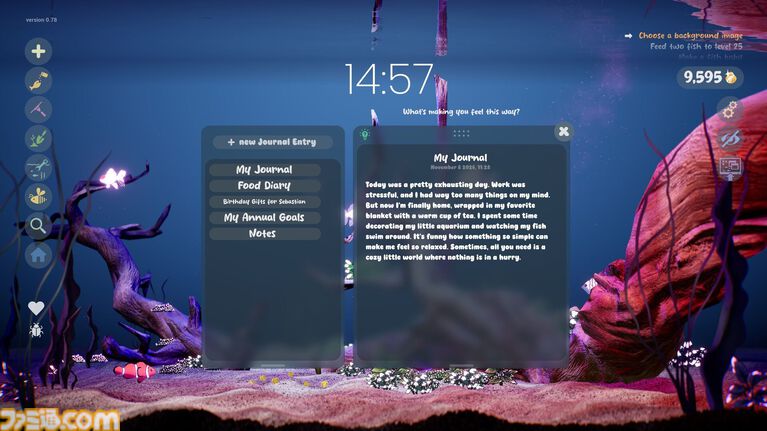Select the 'Feed two fish to level 25' task
The height and width of the screenshot is (431, 767).
click(x=696, y=46)
